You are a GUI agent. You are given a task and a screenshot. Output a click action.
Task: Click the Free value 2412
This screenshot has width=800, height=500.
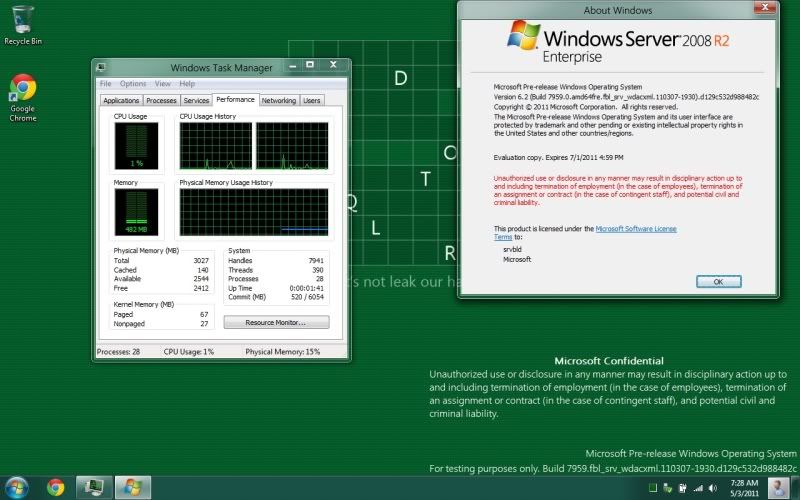[x=201, y=288]
